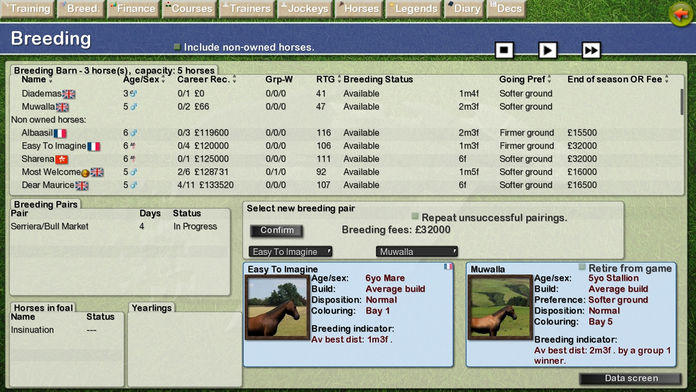
Task: Click the stop playback button
Action: 504,50
